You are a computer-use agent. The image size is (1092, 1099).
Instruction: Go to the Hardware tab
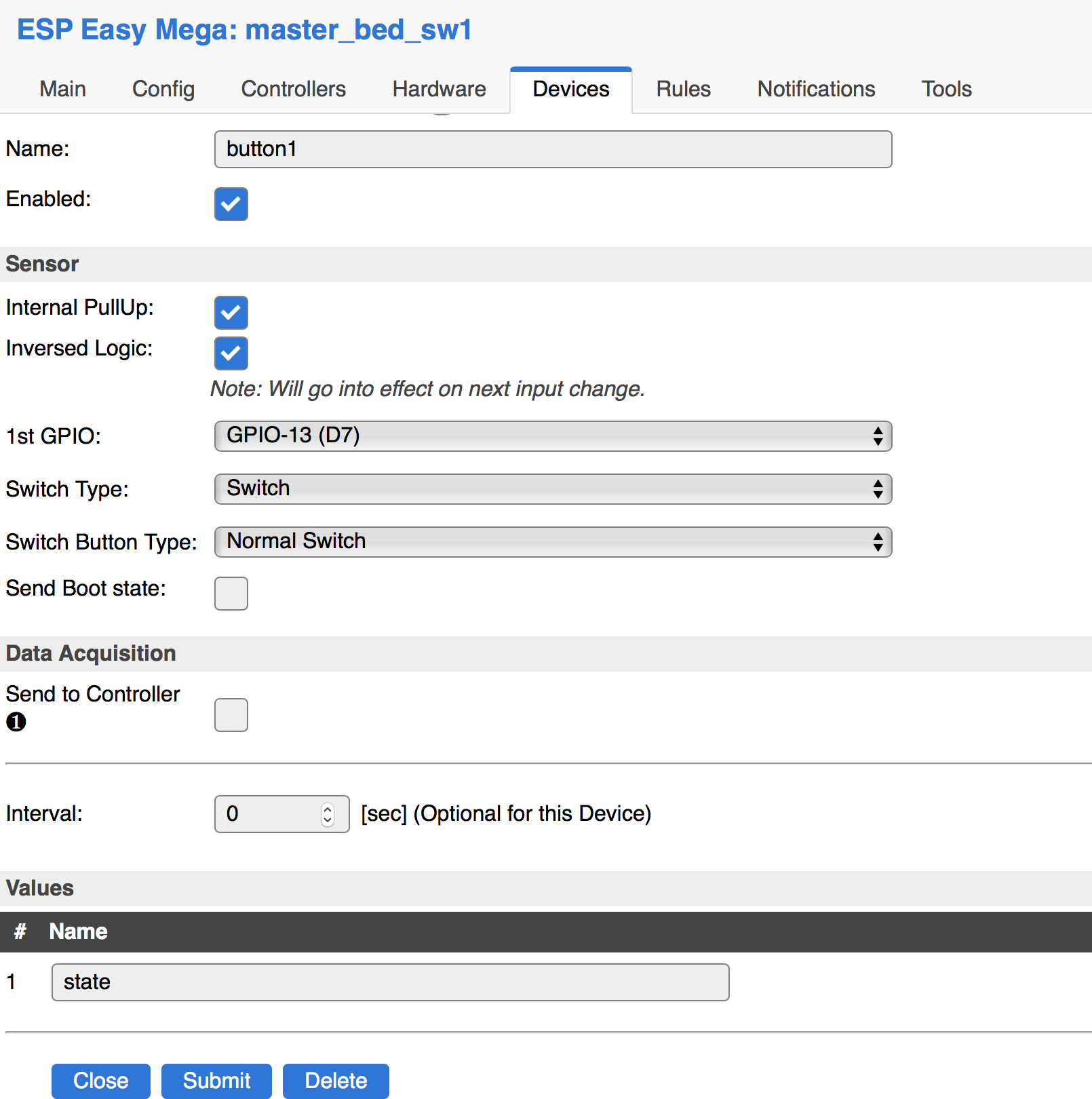[x=440, y=89]
